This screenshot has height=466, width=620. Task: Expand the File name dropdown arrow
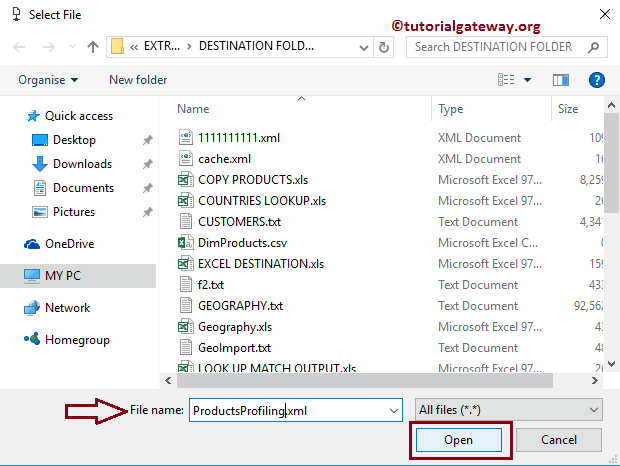(x=394, y=411)
